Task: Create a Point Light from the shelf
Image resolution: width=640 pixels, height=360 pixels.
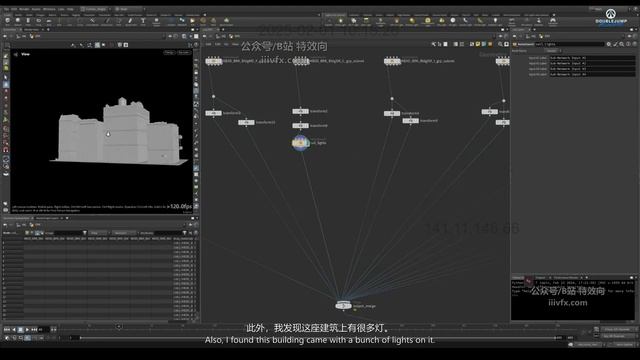Action: [x=341, y=21]
